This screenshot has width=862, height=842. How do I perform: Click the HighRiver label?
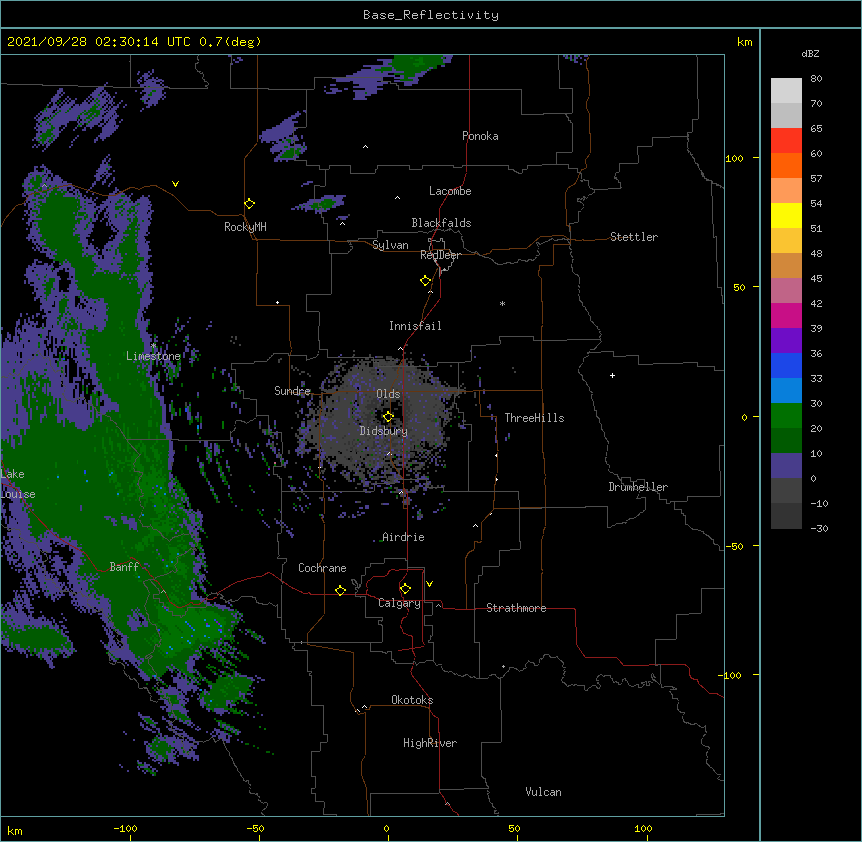[430, 743]
